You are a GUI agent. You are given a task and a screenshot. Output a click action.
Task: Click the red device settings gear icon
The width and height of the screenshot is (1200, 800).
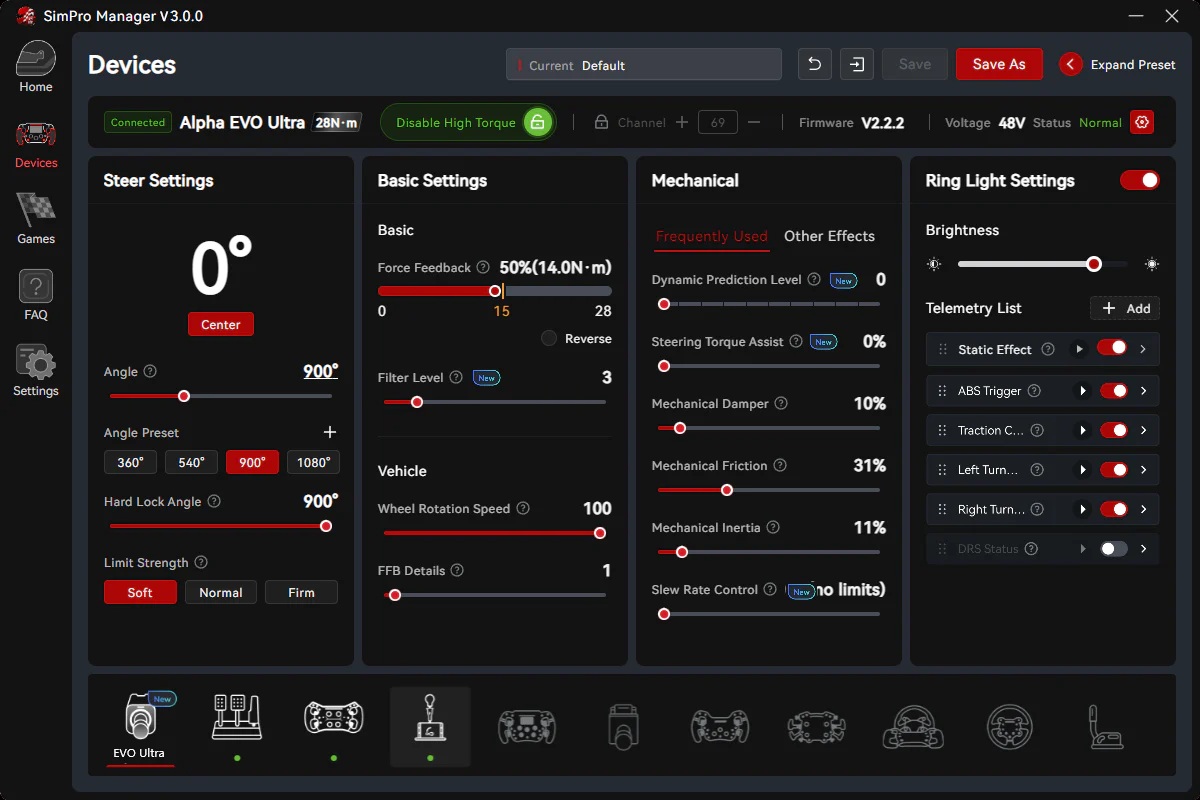click(x=1142, y=123)
